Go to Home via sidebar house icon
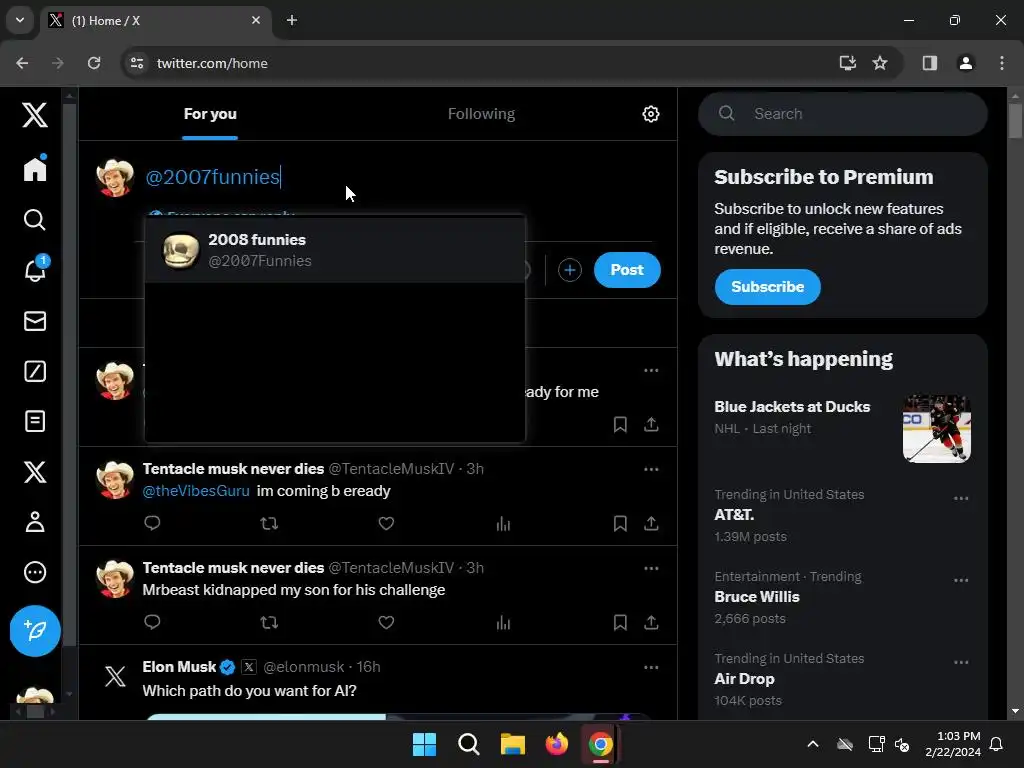The height and width of the screenshot is (768, 1024). point(35,169)
